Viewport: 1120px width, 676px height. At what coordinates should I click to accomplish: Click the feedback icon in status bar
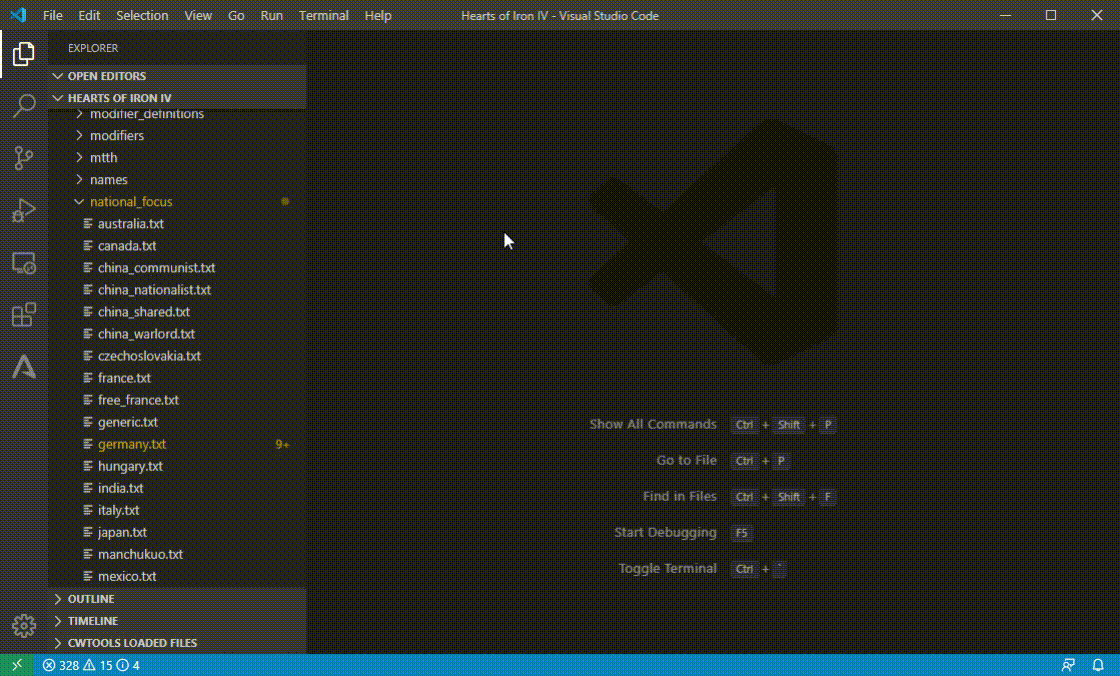[x=1068, y=665]
